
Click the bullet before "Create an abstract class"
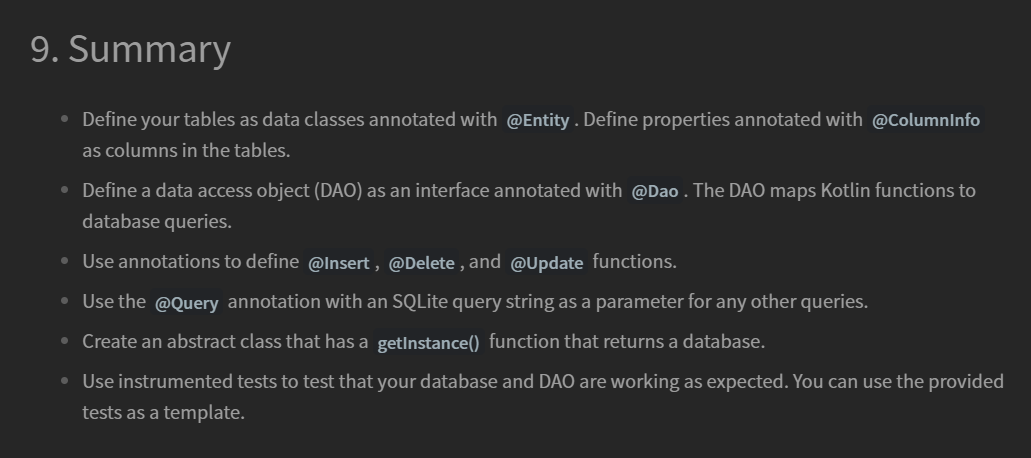point(64,341)
